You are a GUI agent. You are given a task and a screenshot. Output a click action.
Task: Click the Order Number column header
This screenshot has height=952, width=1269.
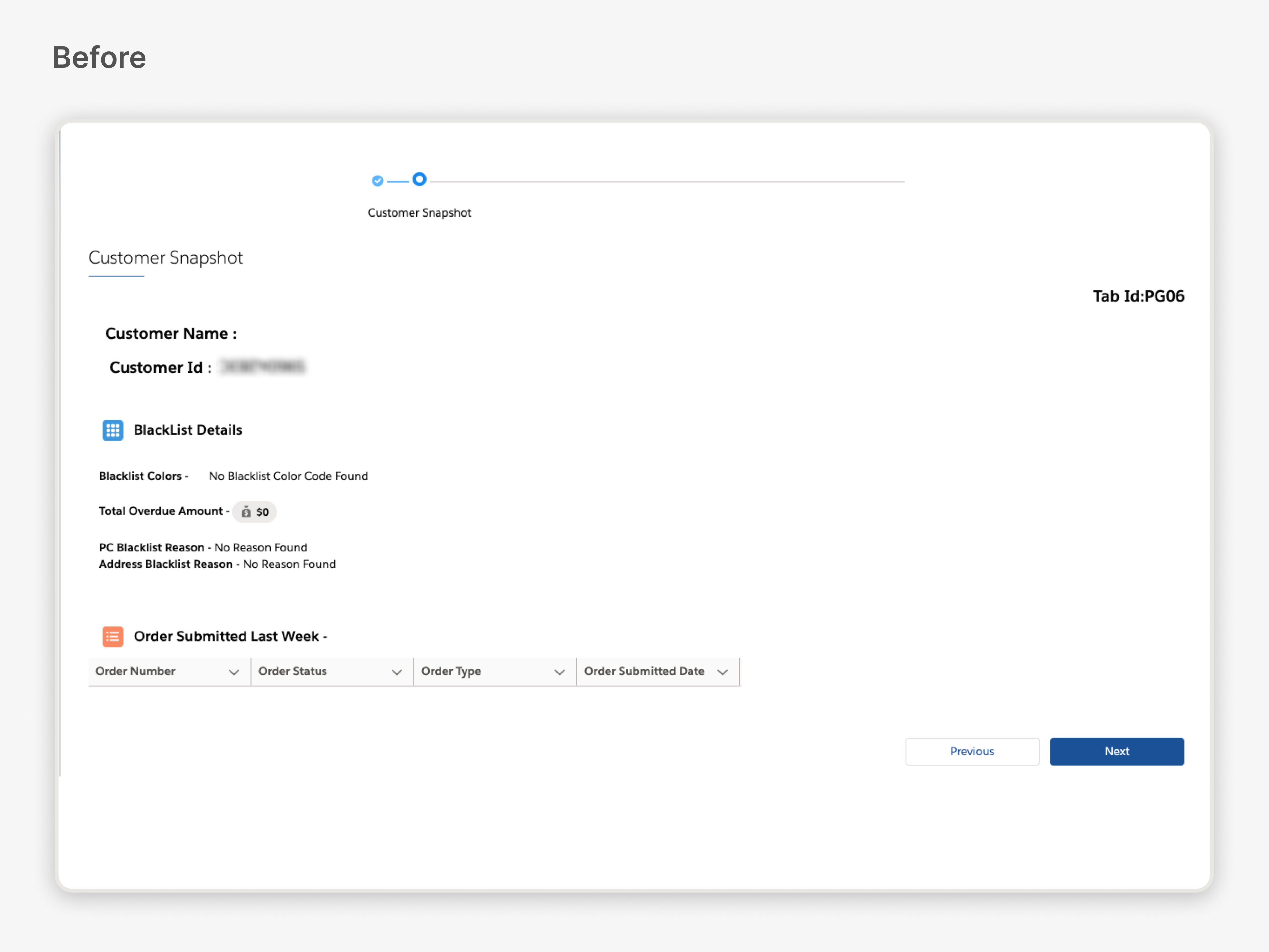pyautogui.click(x=135, y=672)
